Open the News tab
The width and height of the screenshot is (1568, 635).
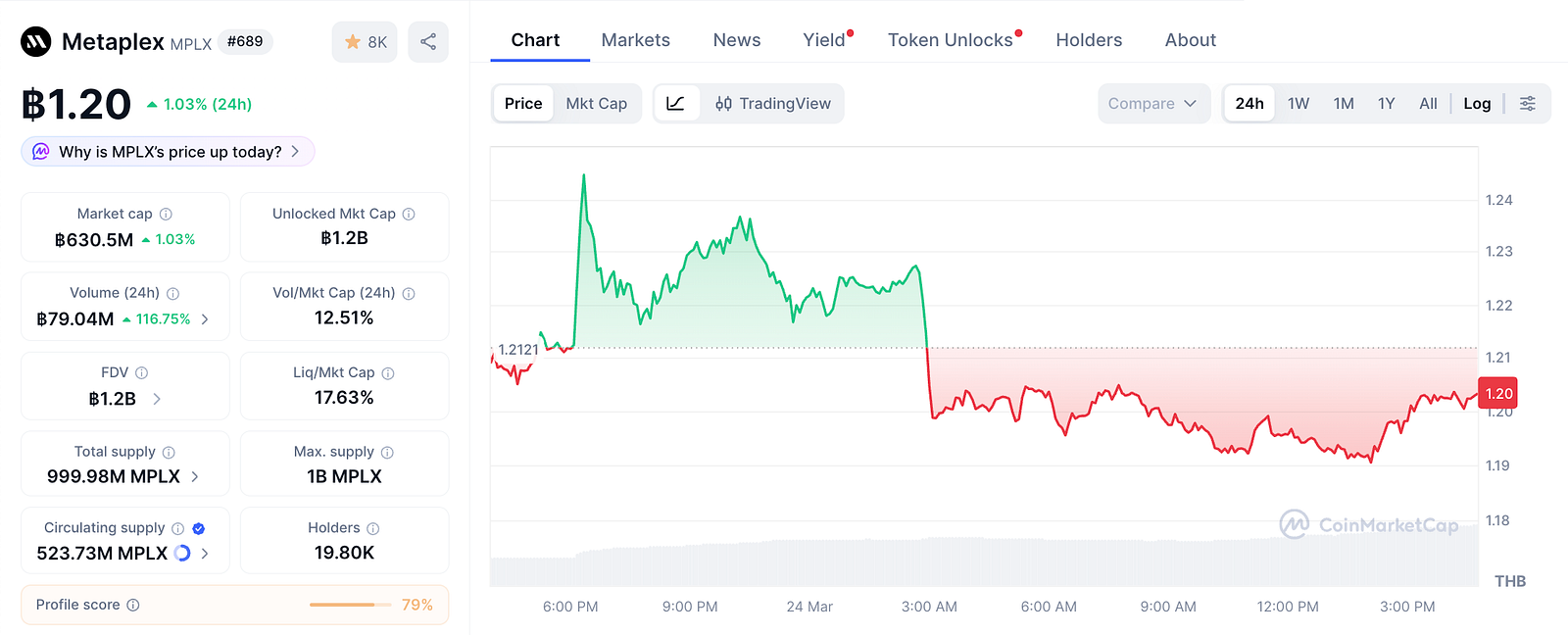point(737,40)
